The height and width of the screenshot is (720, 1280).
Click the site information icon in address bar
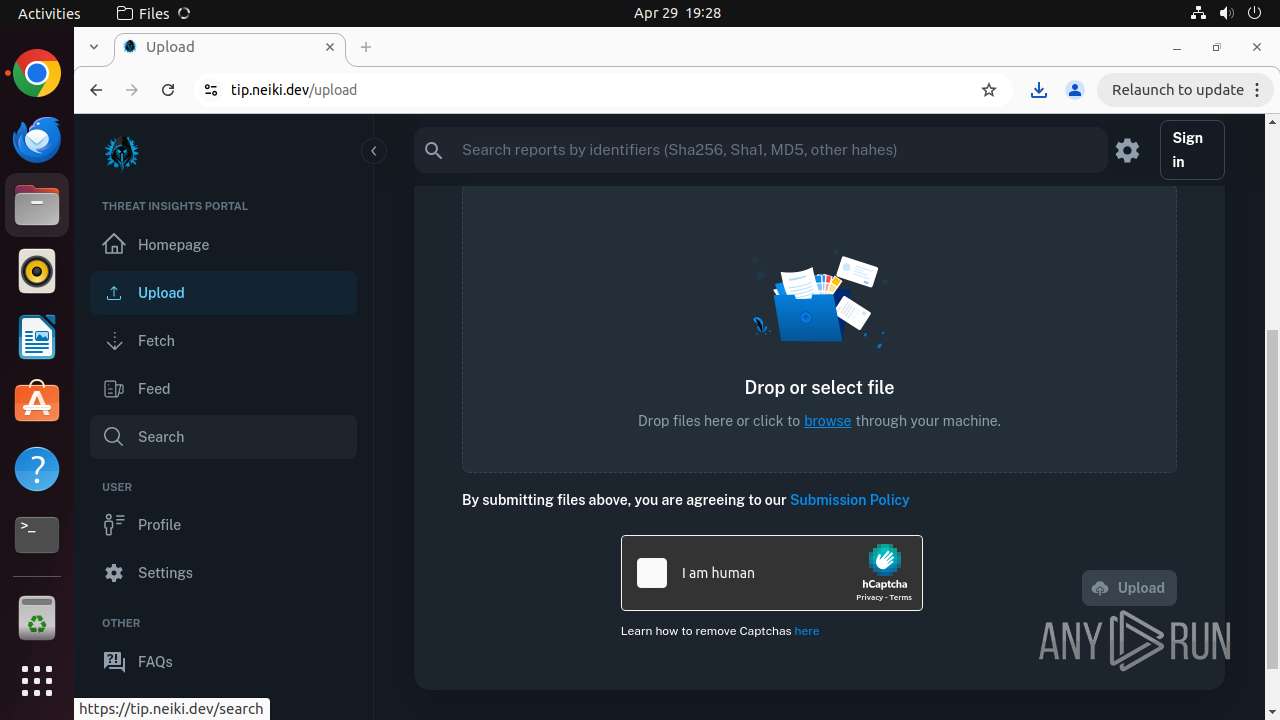point(210,90)
